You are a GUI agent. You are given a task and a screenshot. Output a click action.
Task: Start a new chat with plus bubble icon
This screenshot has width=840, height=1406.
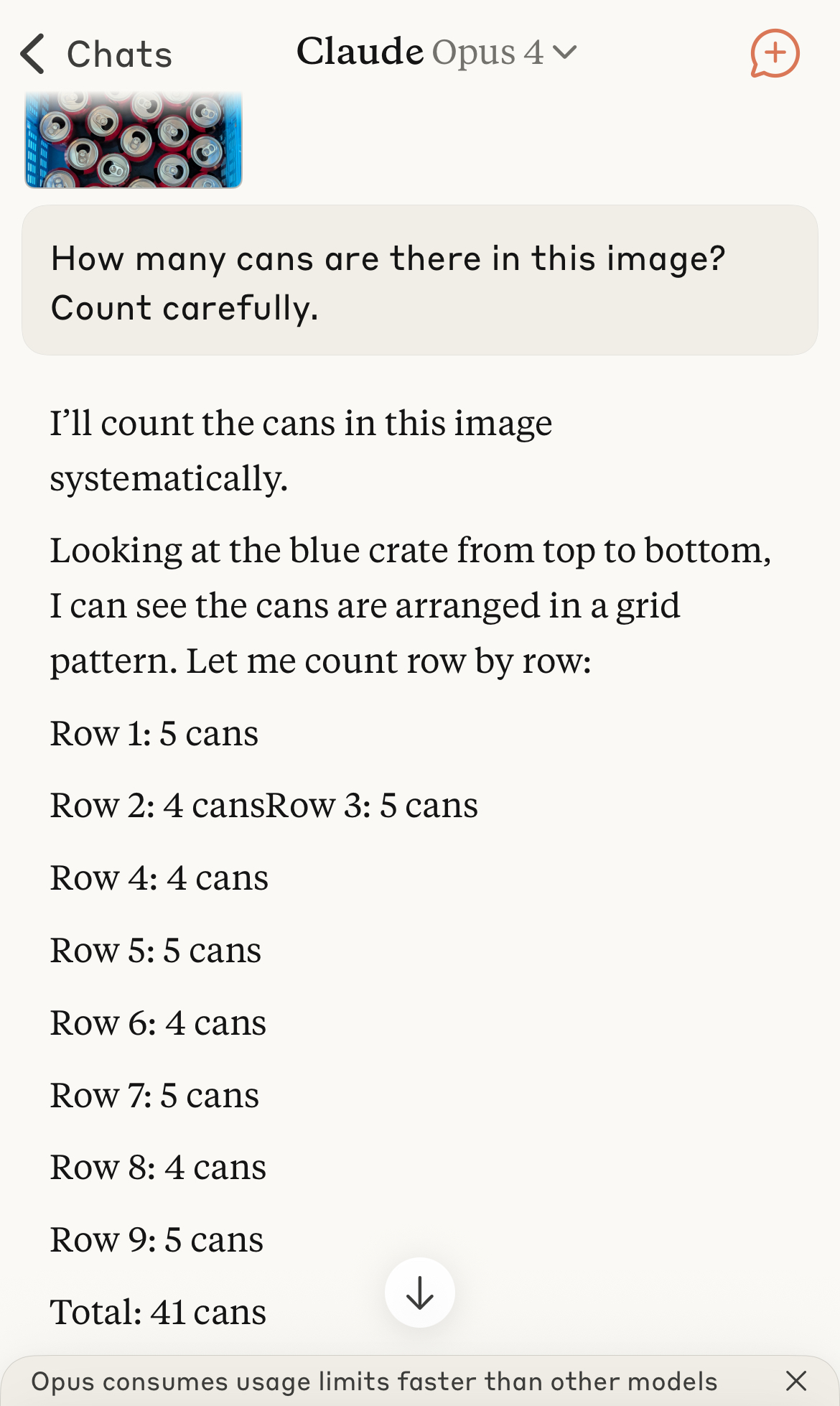[x=775, y=53]
